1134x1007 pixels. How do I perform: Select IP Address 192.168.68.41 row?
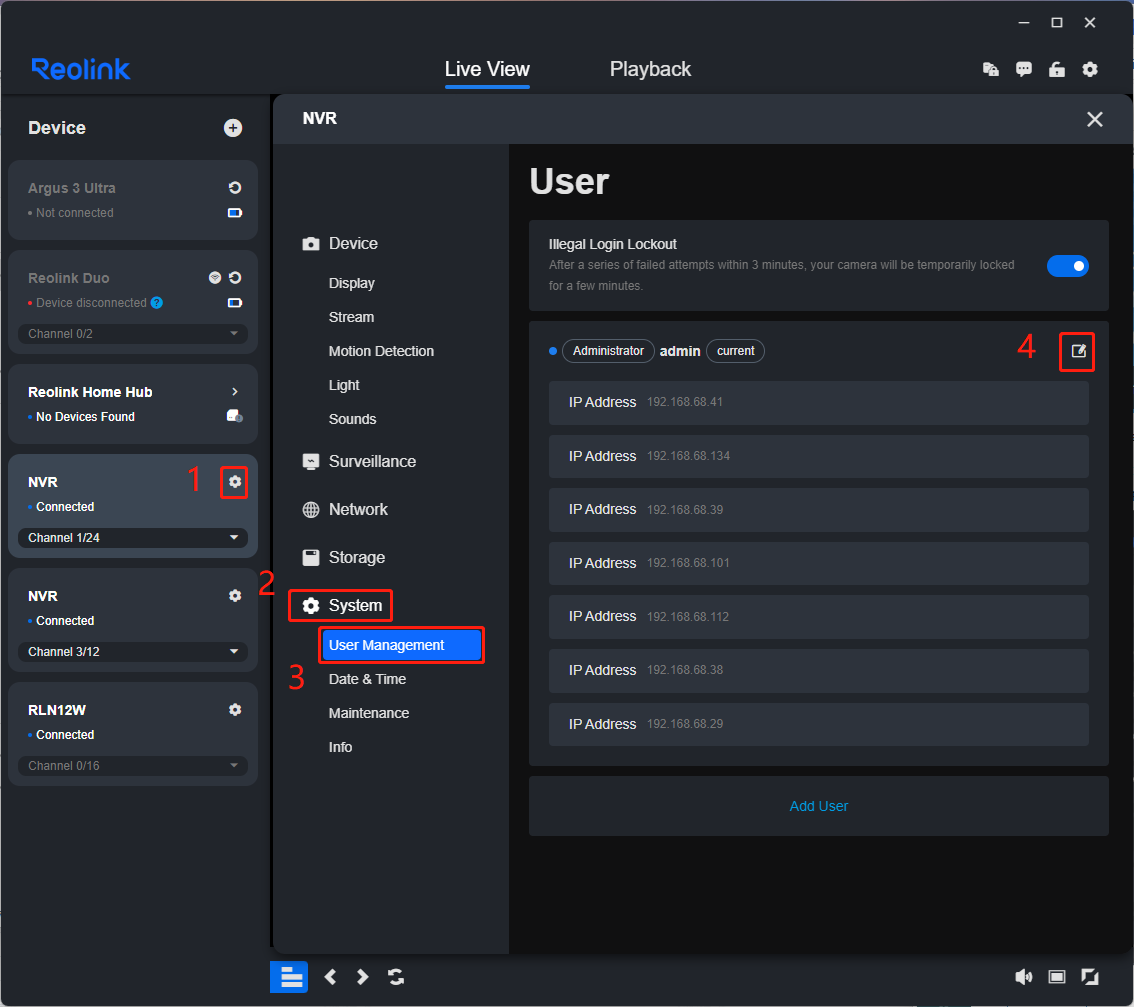pos(819,402)
